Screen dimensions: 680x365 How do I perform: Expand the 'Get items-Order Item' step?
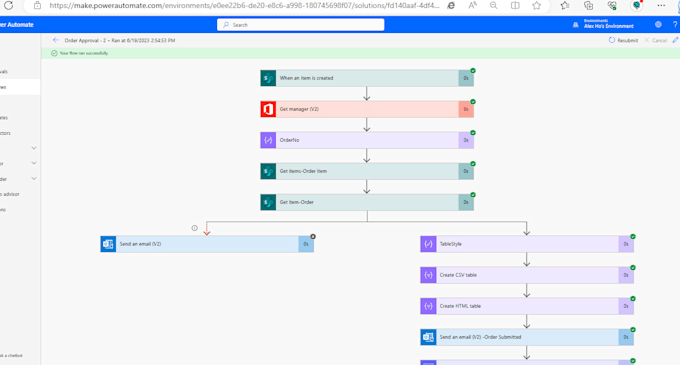pyautogui.click(x=367, y=171)
